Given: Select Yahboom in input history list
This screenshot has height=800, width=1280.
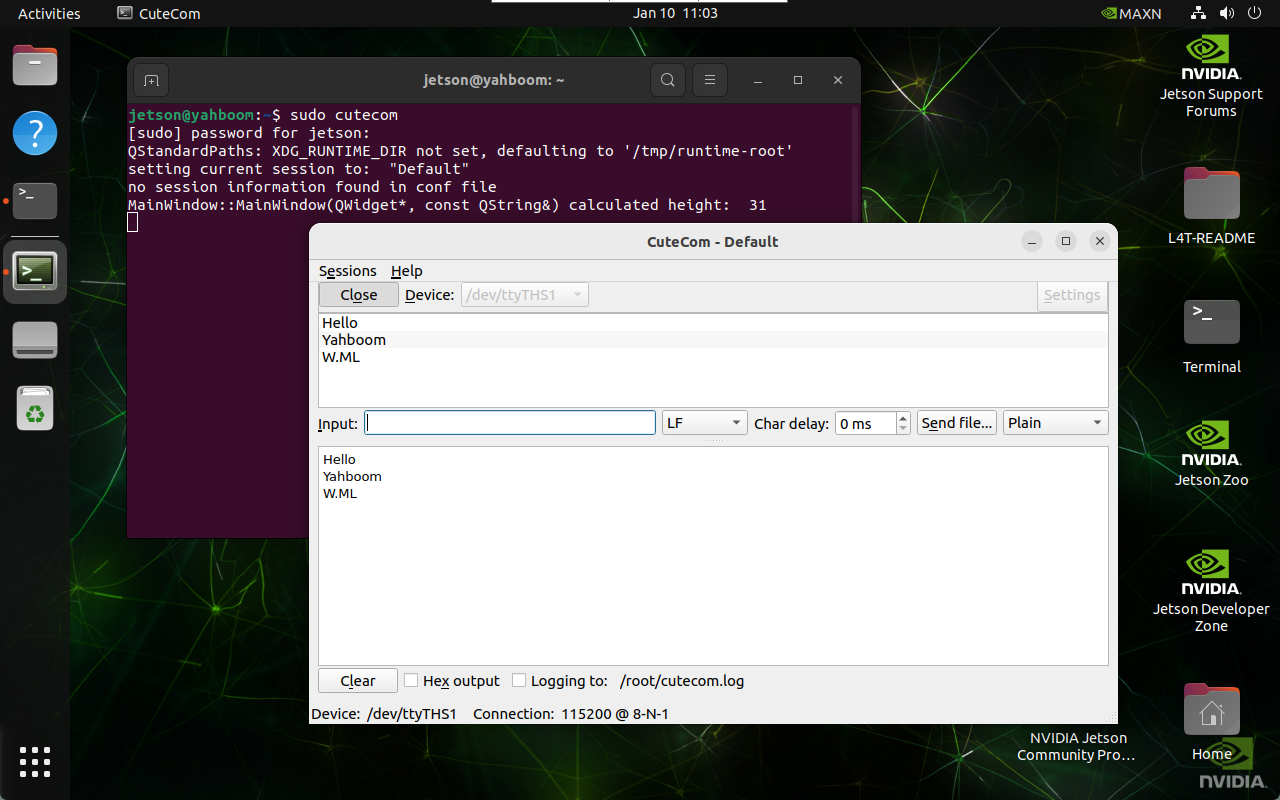Looking at the screenshot, I should 713,340.
